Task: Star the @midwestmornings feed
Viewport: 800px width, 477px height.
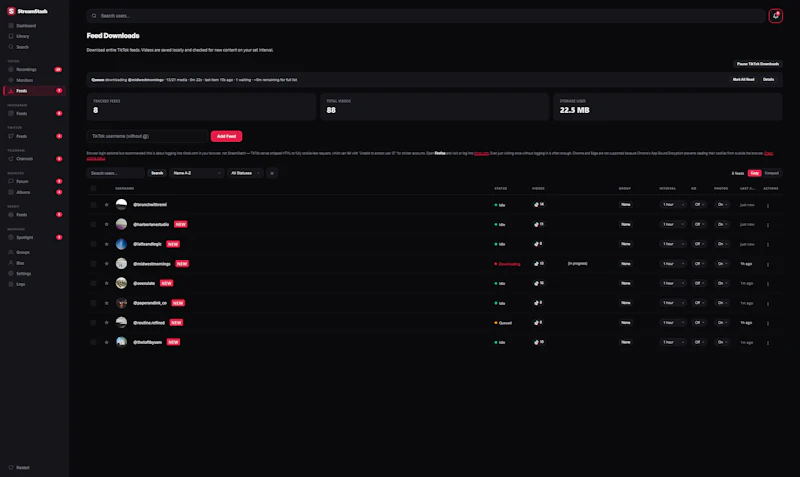Action: [107, 264]
